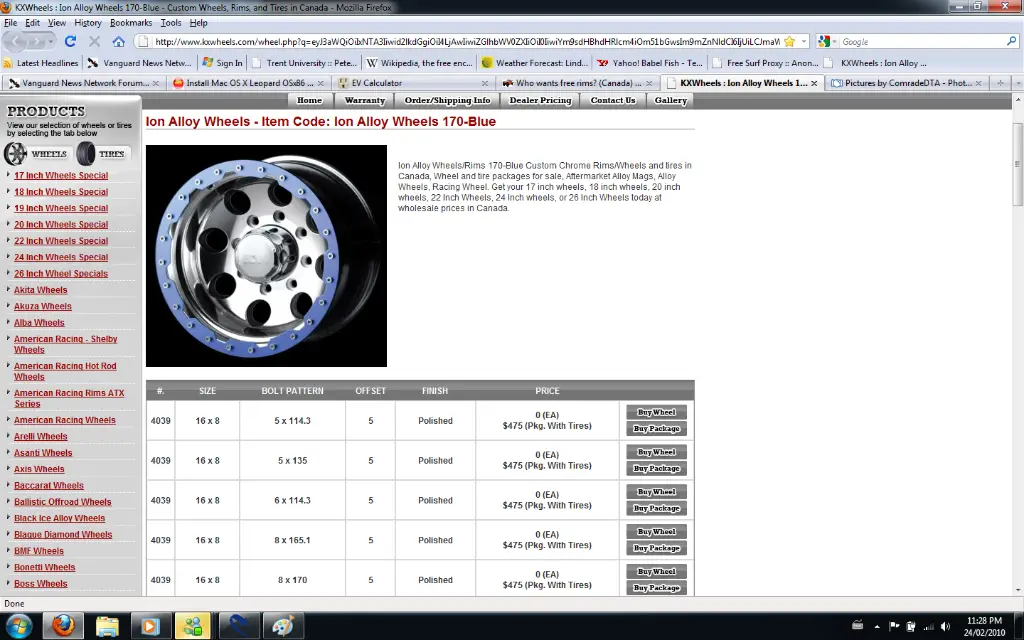Open the Tools menu
Viewport: 1024px width, 640px height.
pyautogui.click(x=171, y=22)
